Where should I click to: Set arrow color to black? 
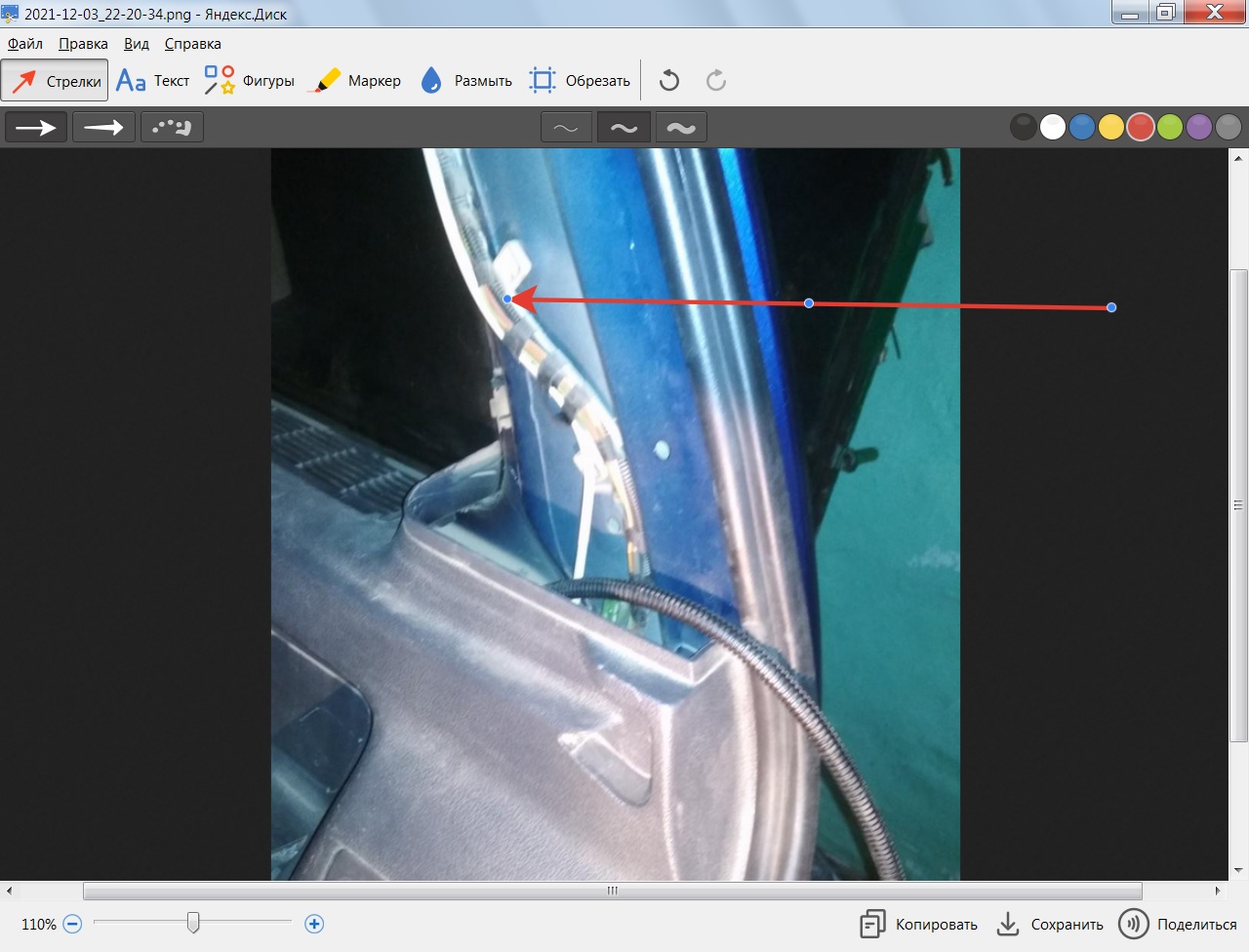[x=1024, y=127]
